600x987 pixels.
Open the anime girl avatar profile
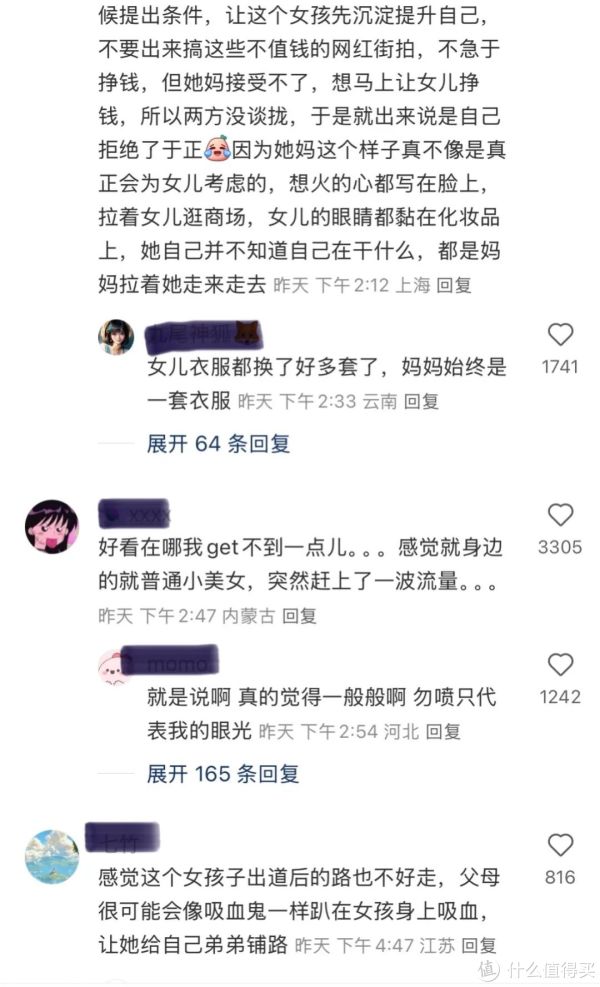52,527
